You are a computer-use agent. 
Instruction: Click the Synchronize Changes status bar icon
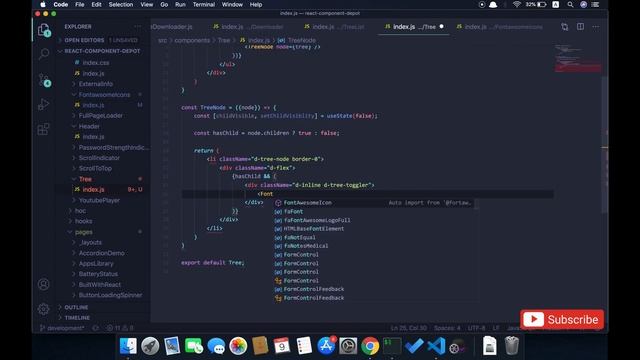96,328
